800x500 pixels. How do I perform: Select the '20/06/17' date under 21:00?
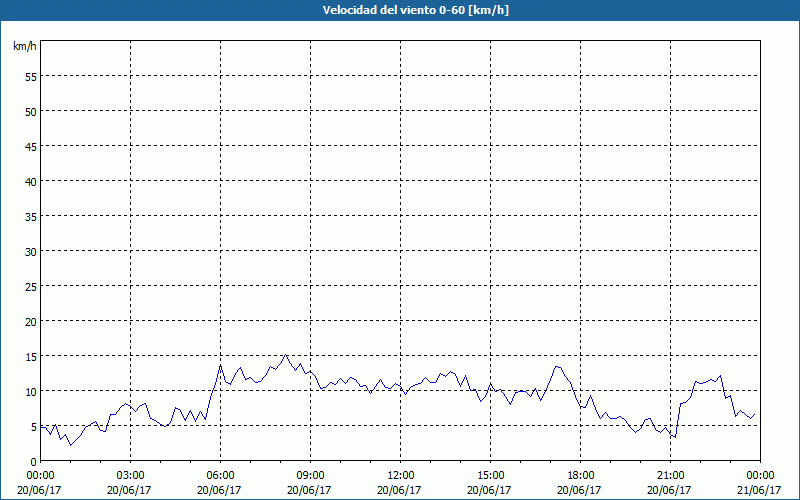click(x=669, y=490)
